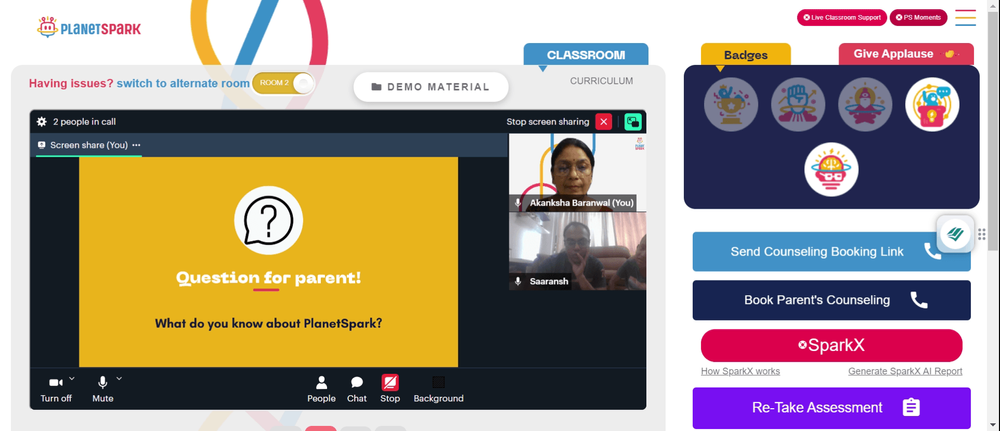This screenshot has height=431, width=1000.
Task: Click the green screen layout icon
Action: coord(633,122)
